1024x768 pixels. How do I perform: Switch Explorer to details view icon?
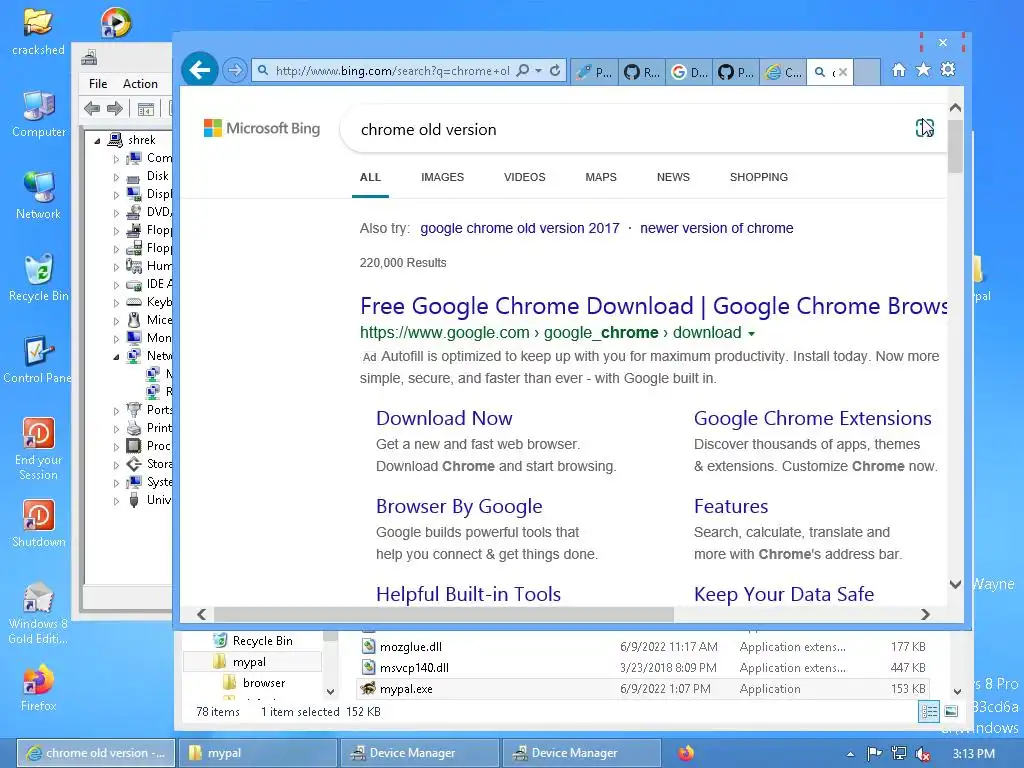click(929, 711)
